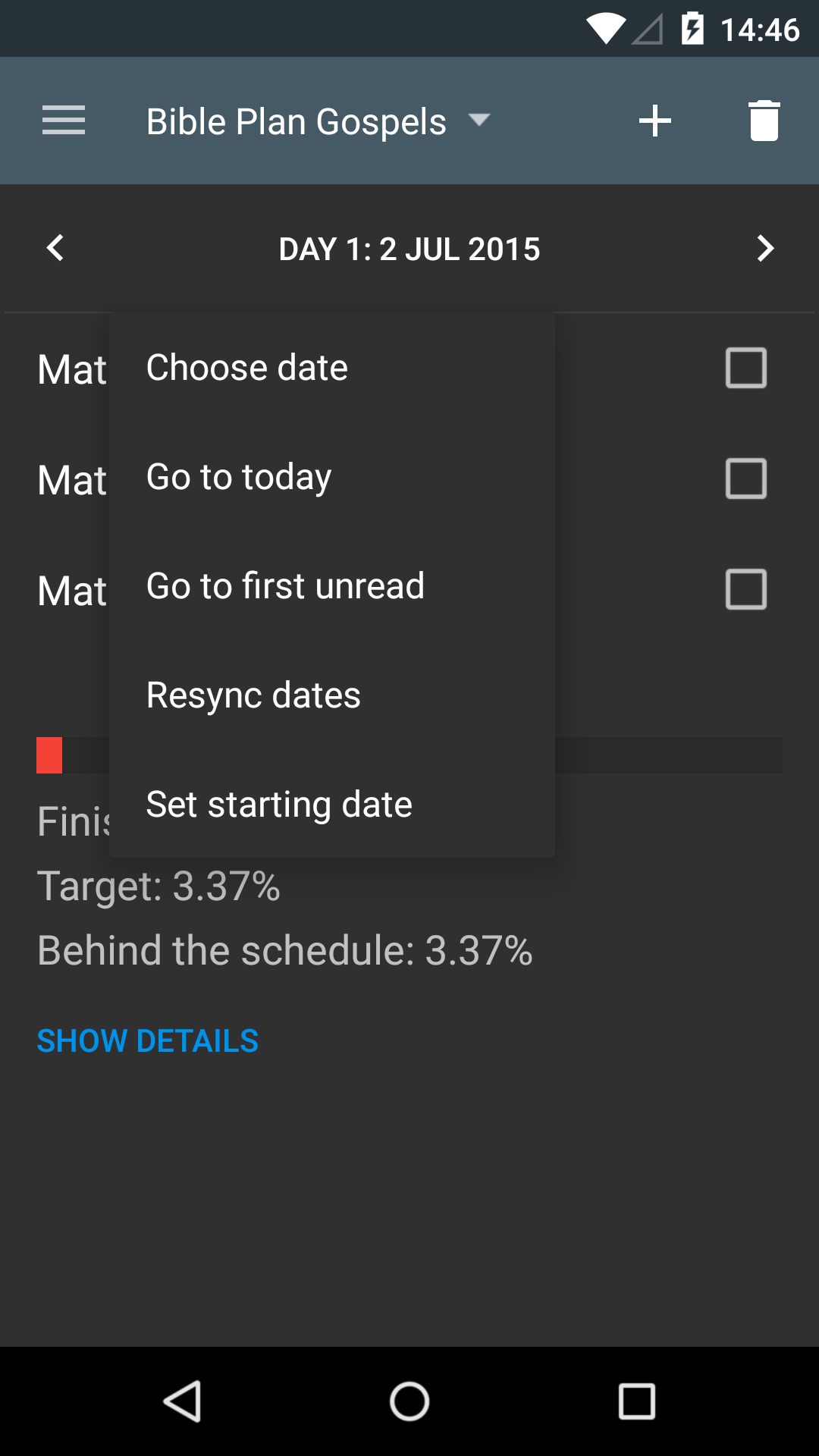
Task: Select Go to today menu item
Action: [x=239, y=477]
